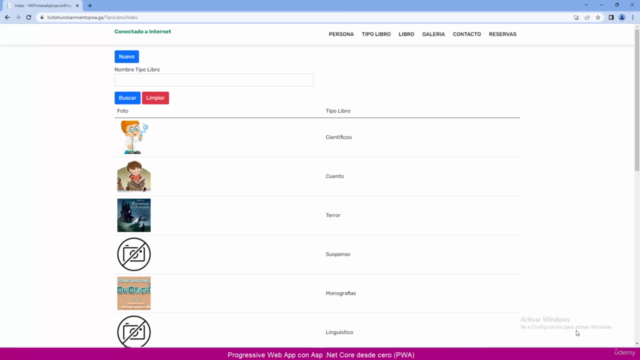Click the Científicos scientist thumbnail
This screenshot has width=640, height=360.
134,137
